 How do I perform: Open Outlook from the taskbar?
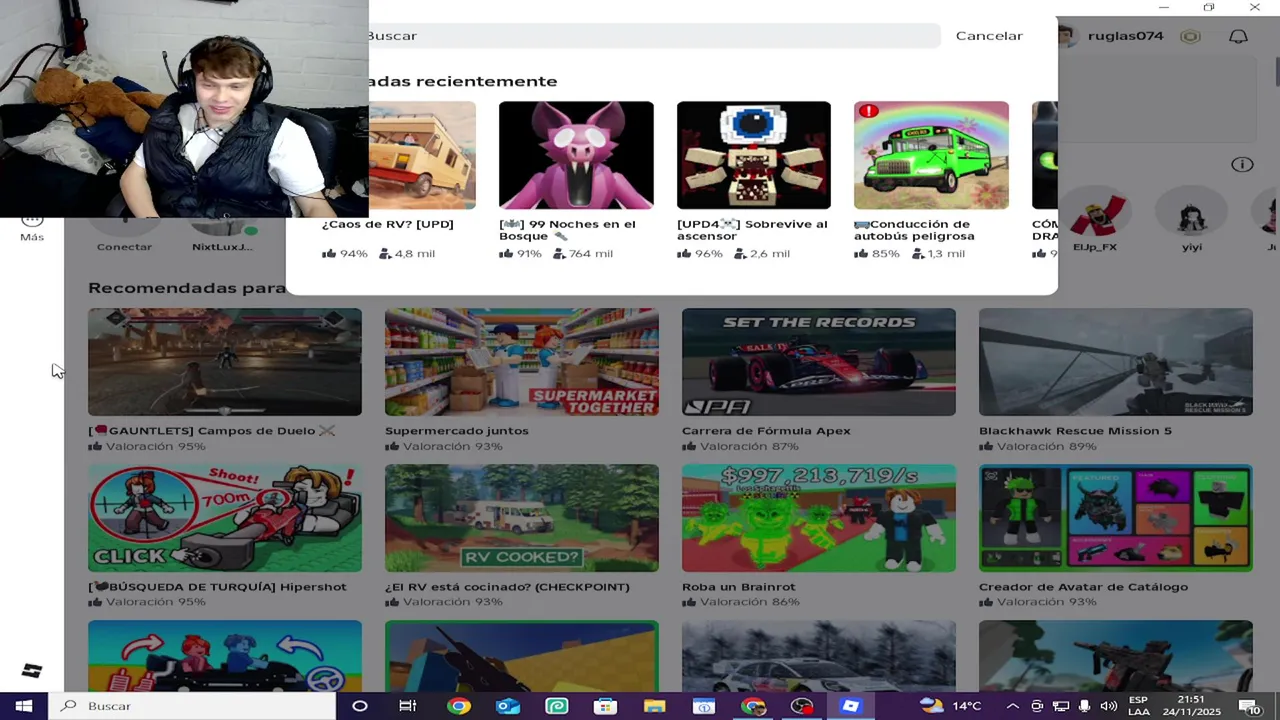(508, 706)
